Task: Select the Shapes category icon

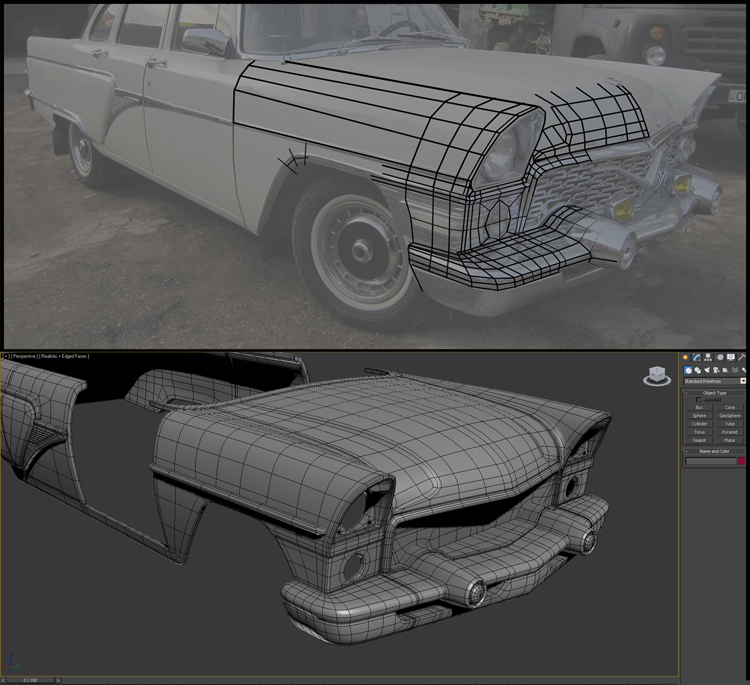Action: 698,370
